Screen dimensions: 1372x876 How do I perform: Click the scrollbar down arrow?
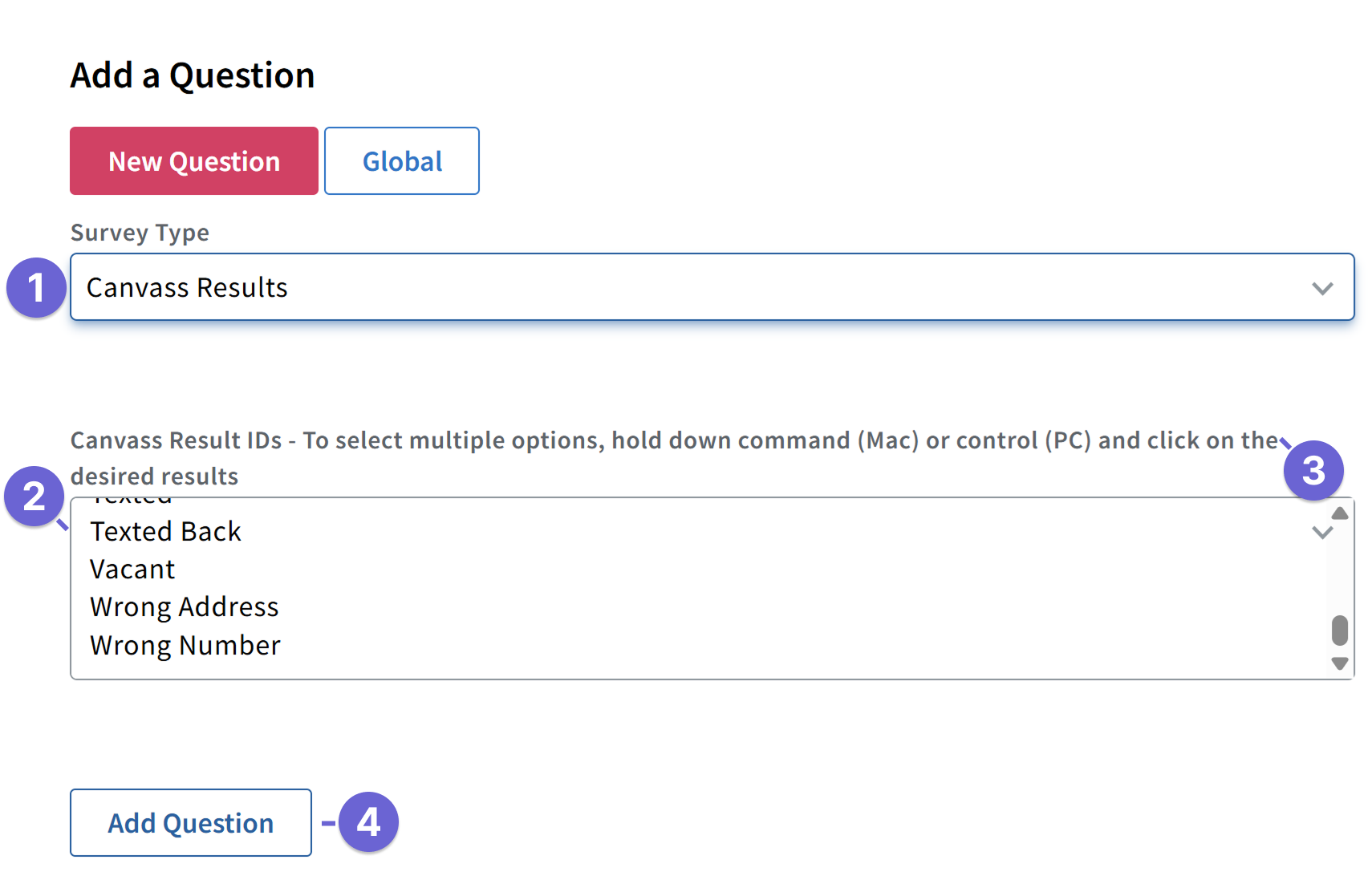[1338, 663]
